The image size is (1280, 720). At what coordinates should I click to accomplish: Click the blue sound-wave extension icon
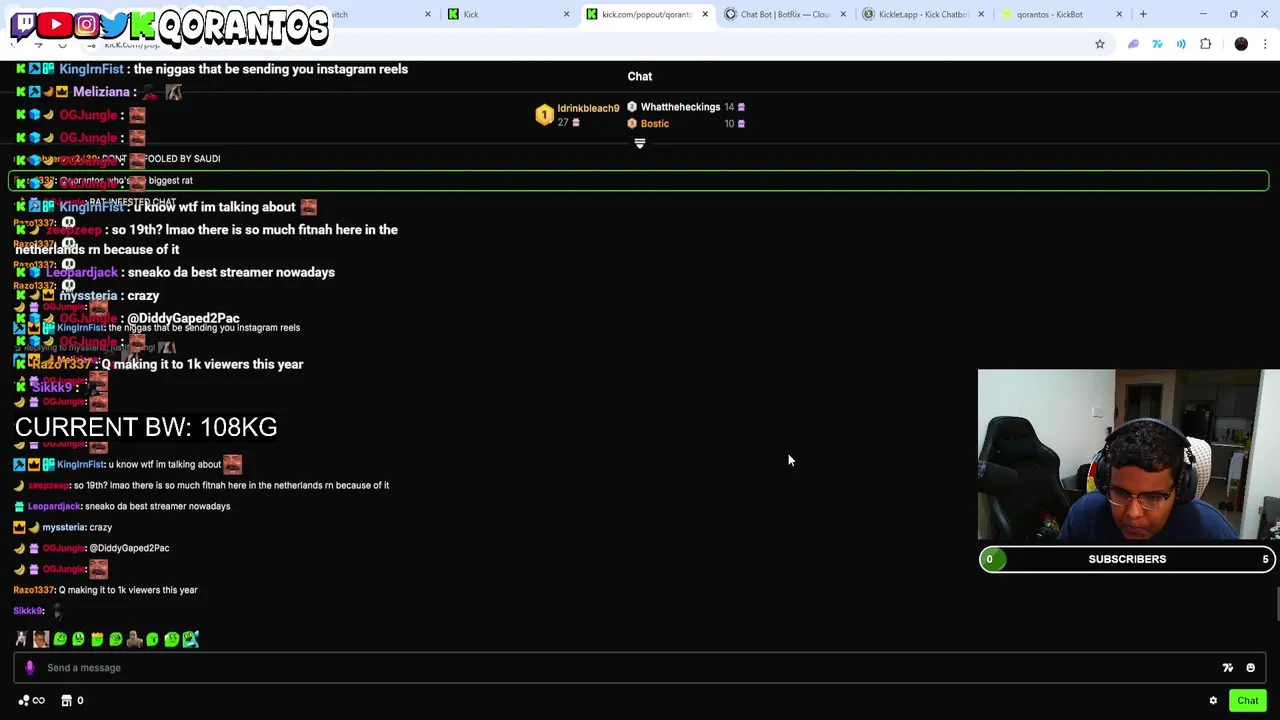tap(1181, 44)
